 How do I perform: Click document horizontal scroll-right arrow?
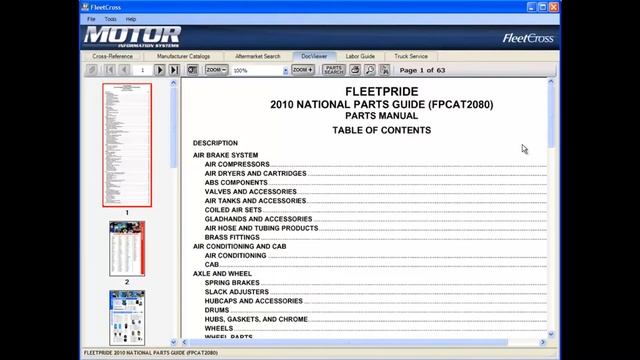pos(542,342)
